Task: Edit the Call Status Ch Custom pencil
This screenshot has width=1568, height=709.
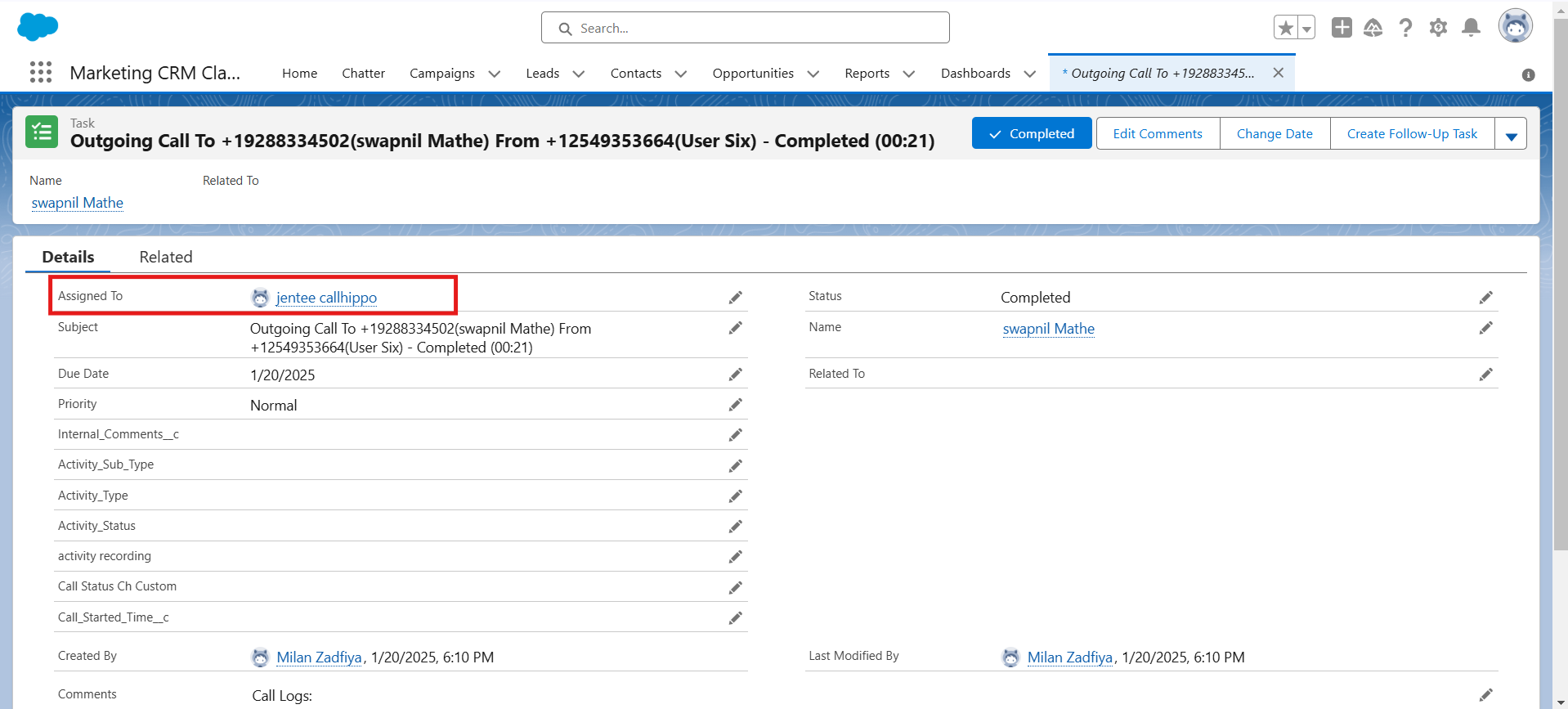Action: [736, 588]
